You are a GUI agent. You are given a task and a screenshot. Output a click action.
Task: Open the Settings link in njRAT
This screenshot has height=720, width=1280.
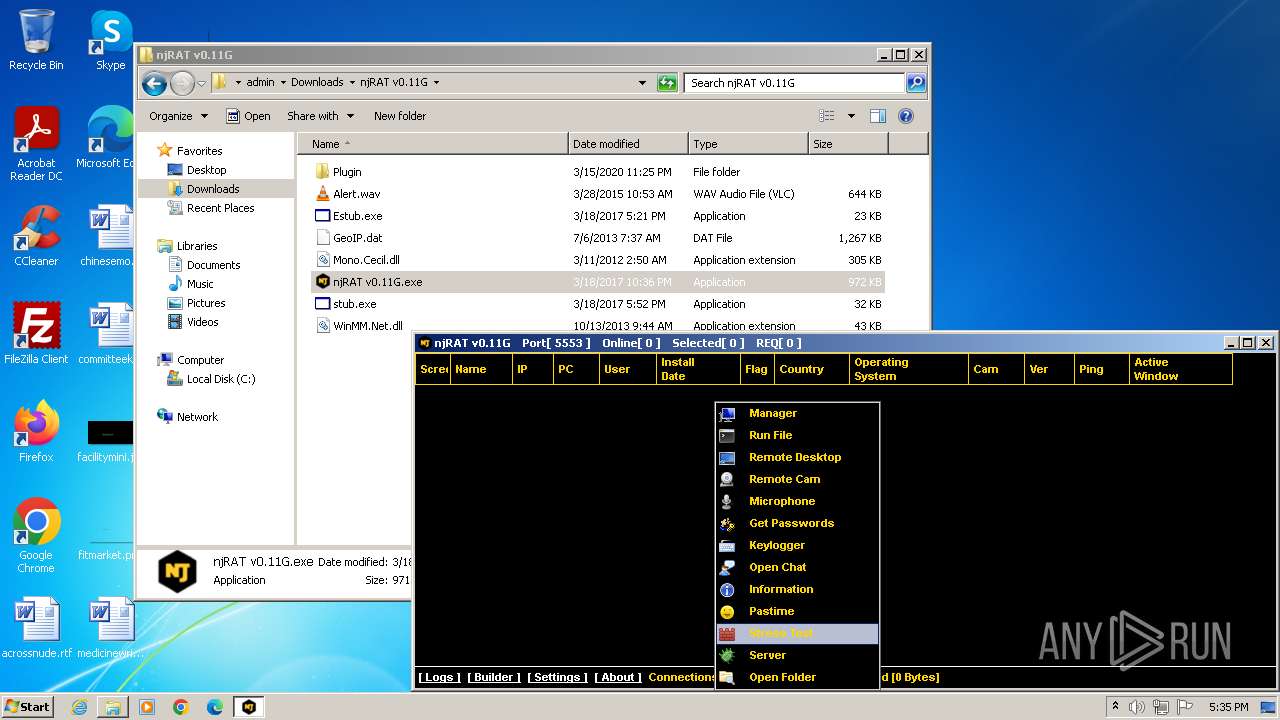557,677
